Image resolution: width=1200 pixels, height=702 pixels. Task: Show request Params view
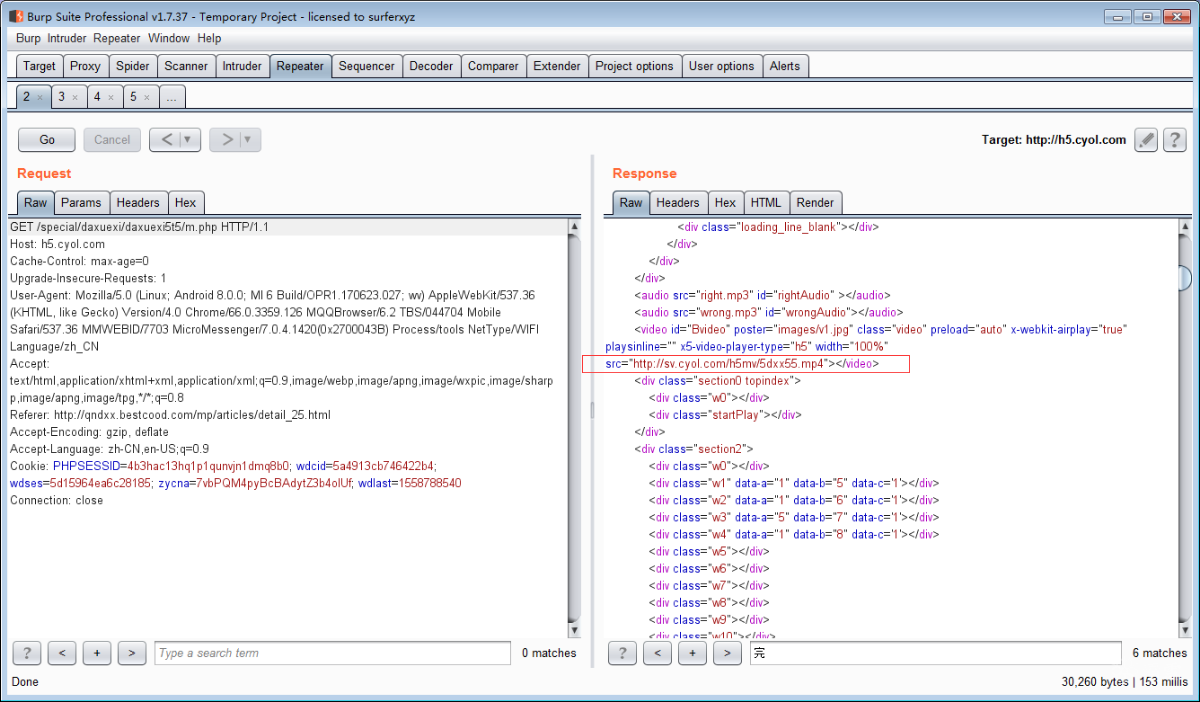81,202
